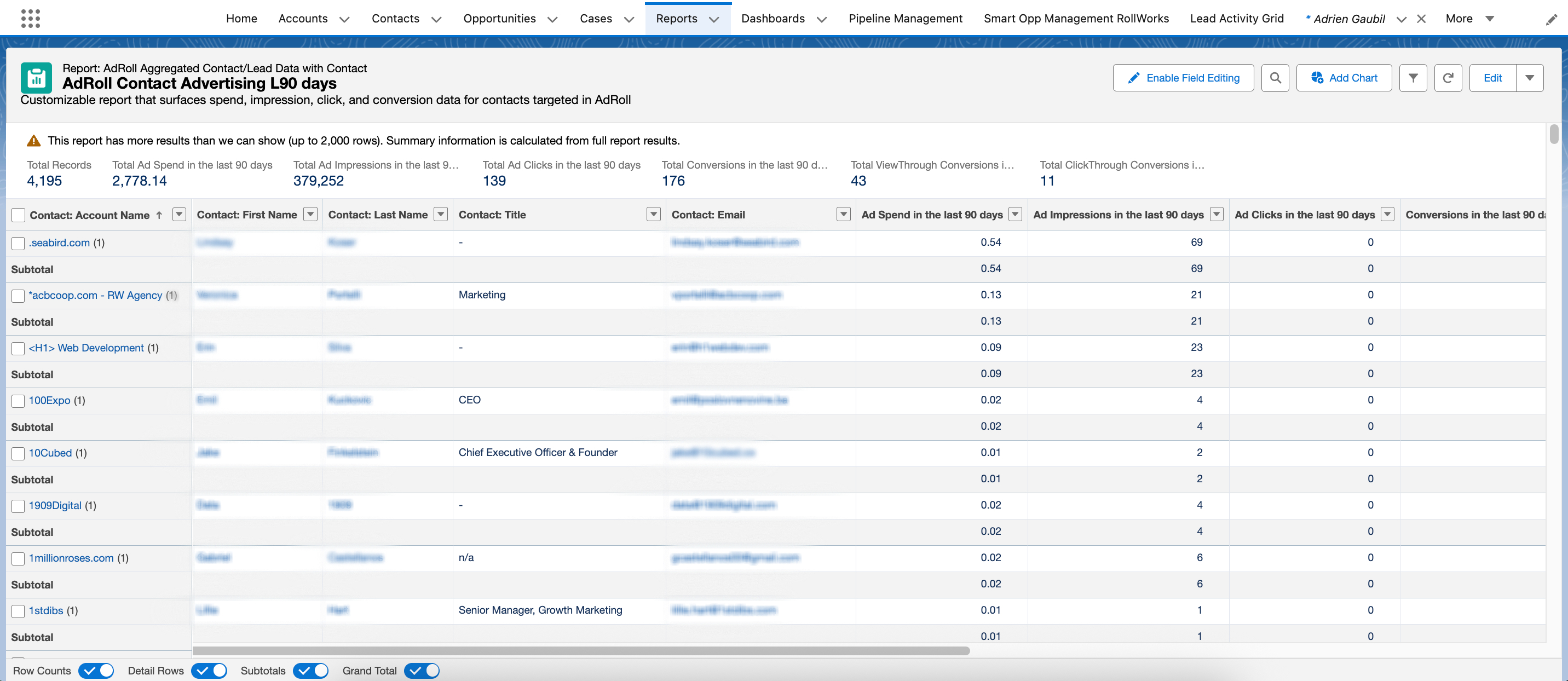The height and width of the screenshot is (681, 1568).
Task: Open the Contact: Title column dropdown
Action: [653, 214]
